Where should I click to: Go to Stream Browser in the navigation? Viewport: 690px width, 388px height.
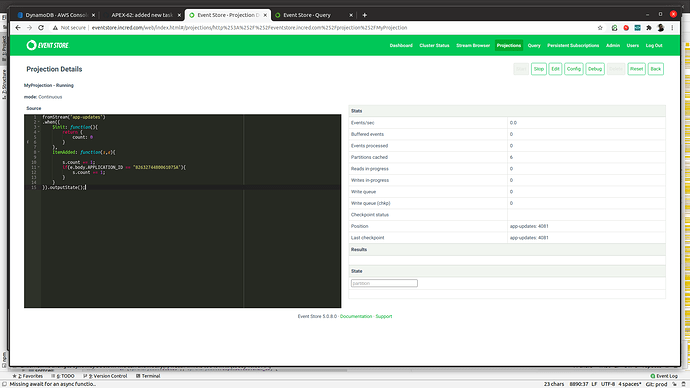tap(473, 45)
